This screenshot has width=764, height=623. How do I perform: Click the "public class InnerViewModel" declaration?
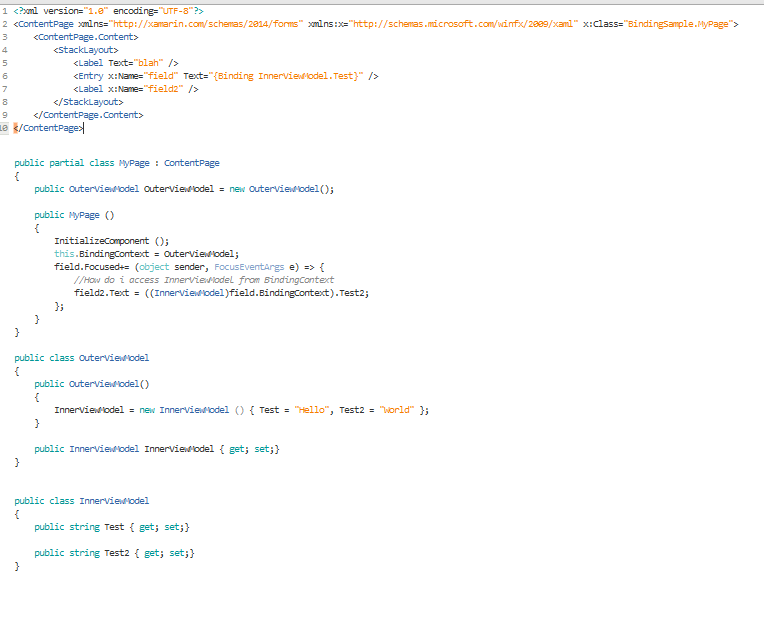click(82, 501)
